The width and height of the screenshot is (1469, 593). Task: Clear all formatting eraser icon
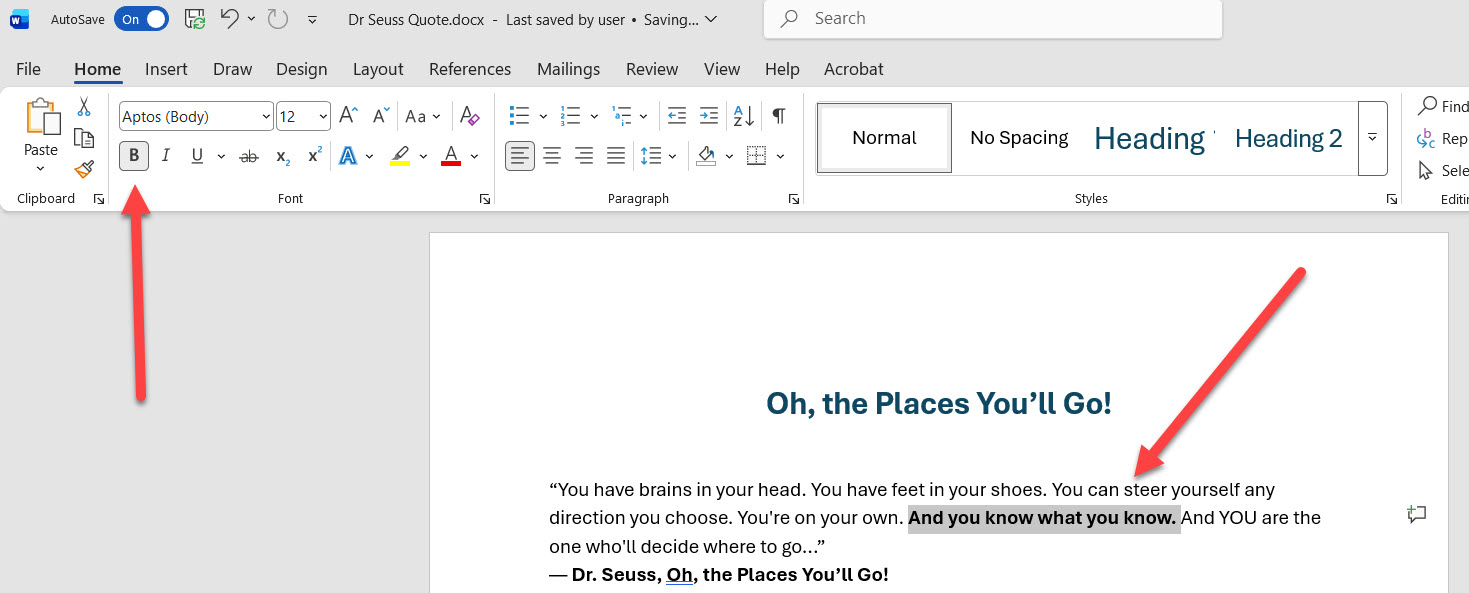(469, 116)
